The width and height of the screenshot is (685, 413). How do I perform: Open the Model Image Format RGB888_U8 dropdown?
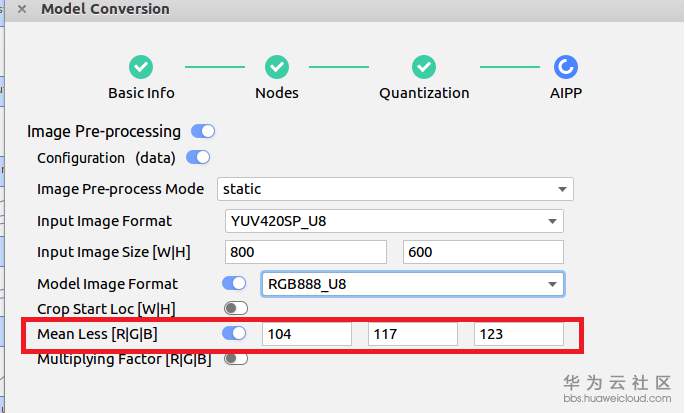[x=412, y=284]
